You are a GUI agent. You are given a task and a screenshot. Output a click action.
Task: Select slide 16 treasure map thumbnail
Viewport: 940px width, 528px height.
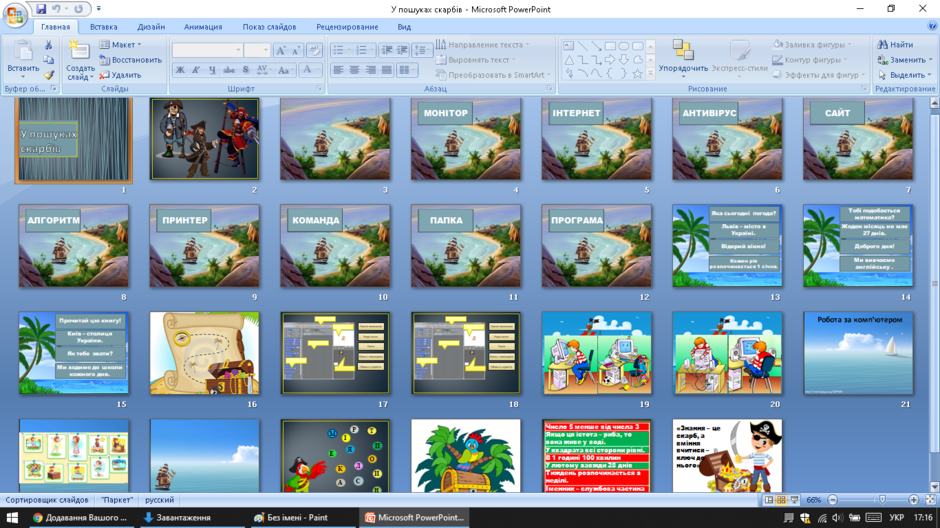point(204,353)
